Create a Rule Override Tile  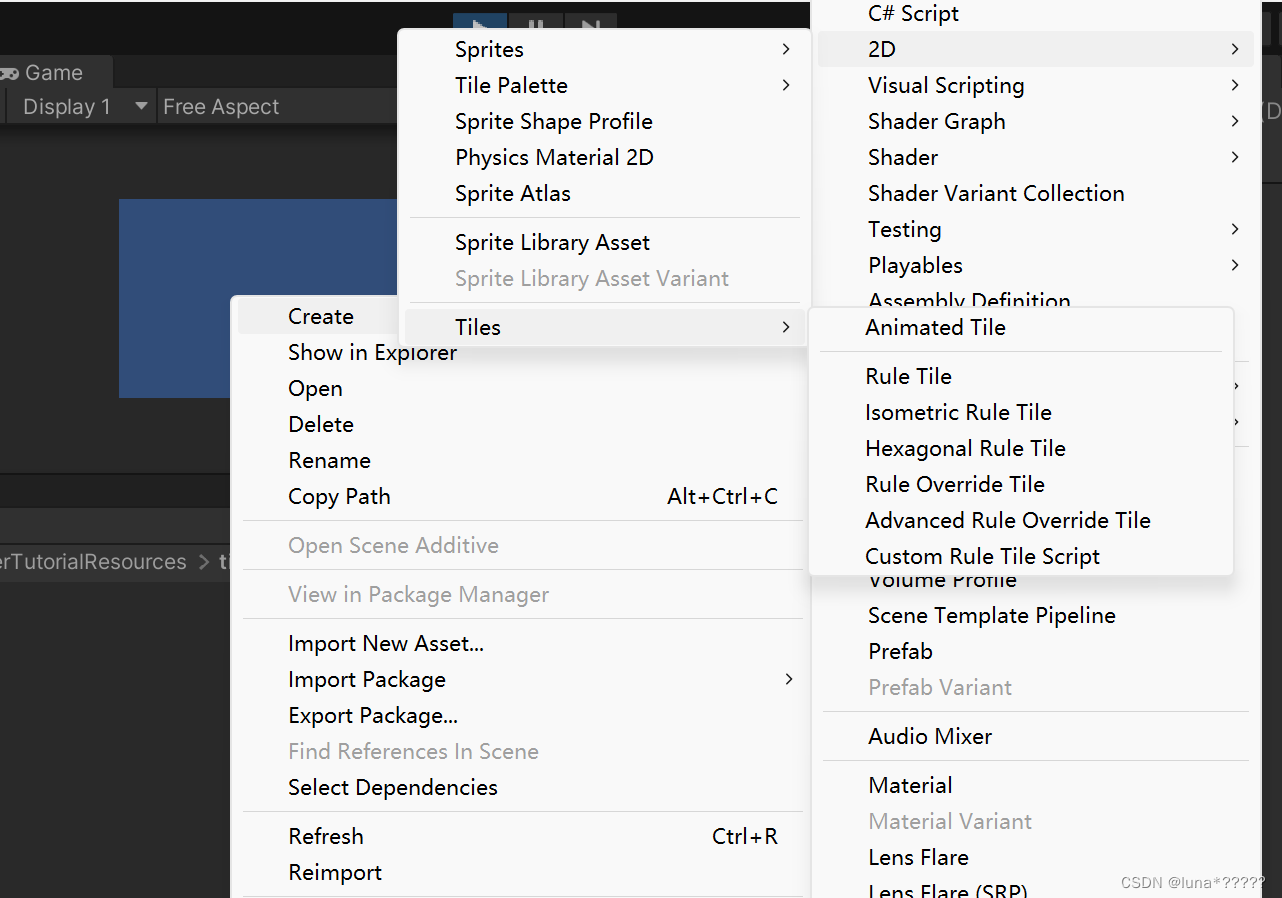point(1021,485)
